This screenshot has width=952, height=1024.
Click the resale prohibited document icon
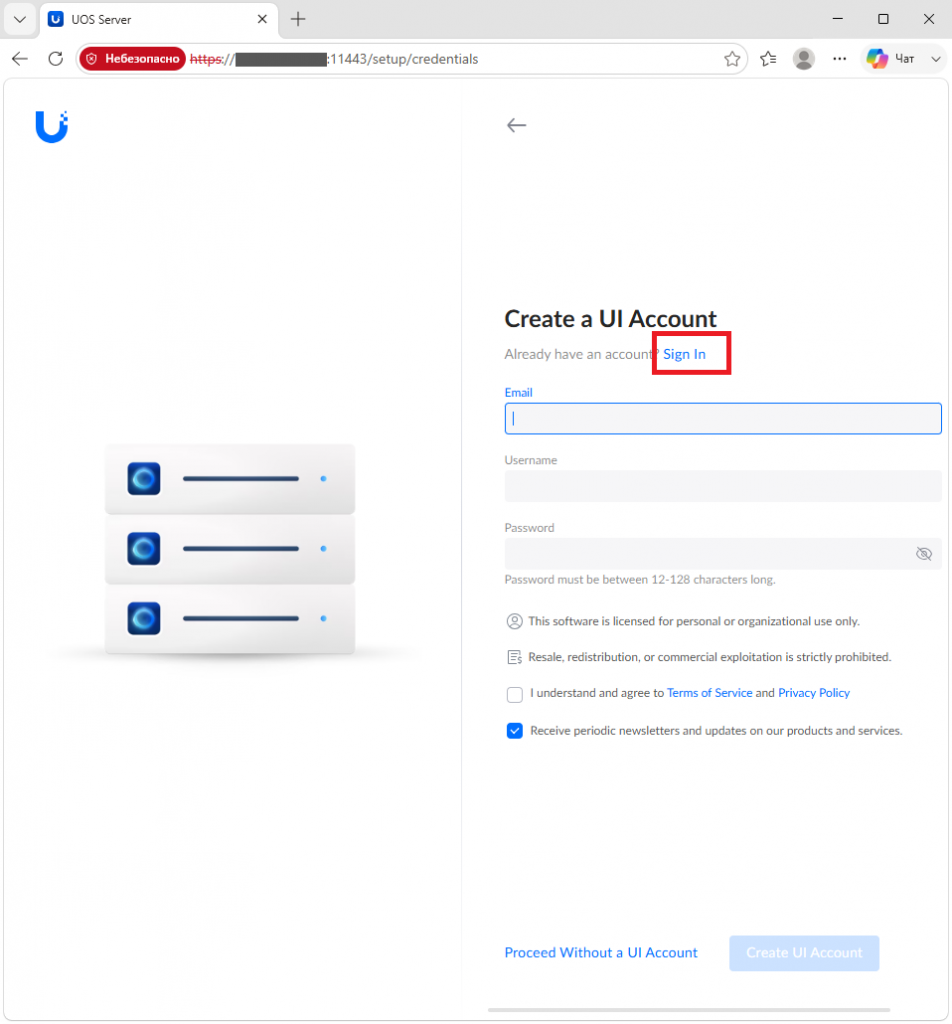click(x=515, y=657)
